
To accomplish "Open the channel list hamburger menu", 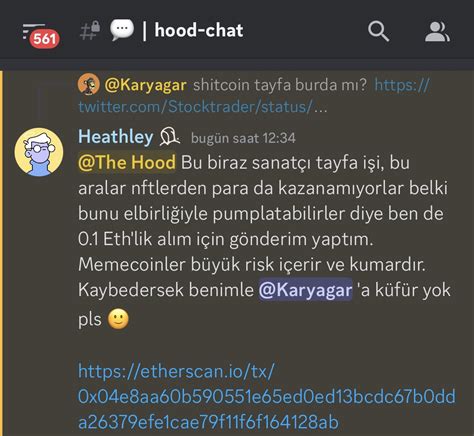I will 34,31.
